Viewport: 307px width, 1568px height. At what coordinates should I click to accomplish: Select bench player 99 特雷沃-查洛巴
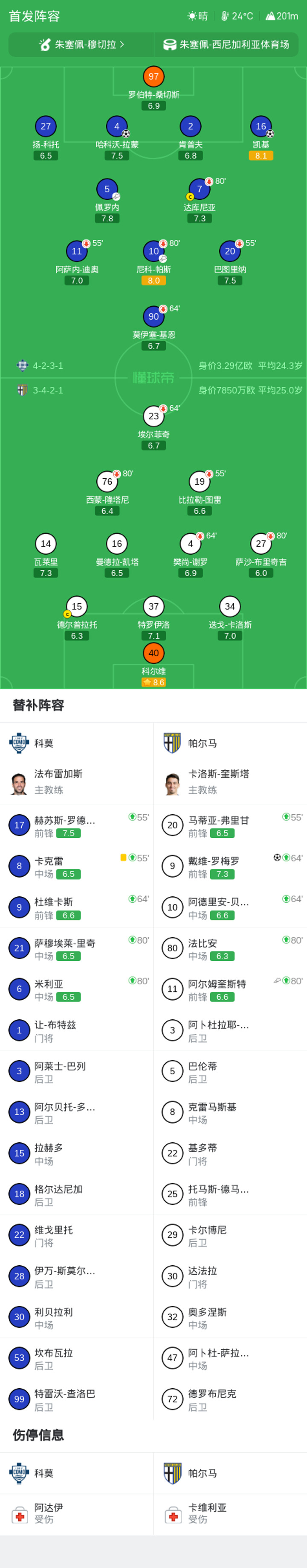coord(77,1399)
